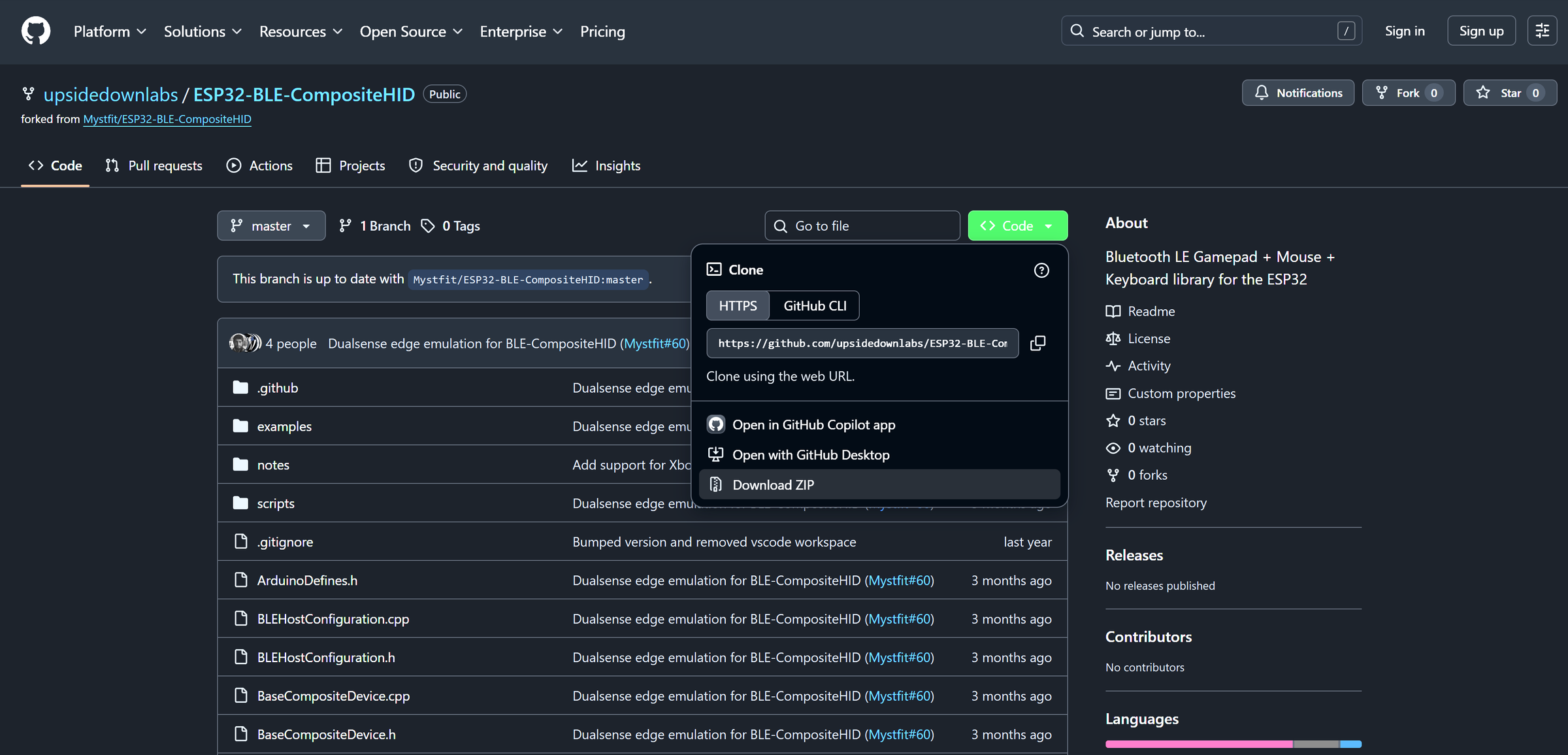Fork this repository with Fork button
1568x755 pixels.
[x=1408, y=93]
